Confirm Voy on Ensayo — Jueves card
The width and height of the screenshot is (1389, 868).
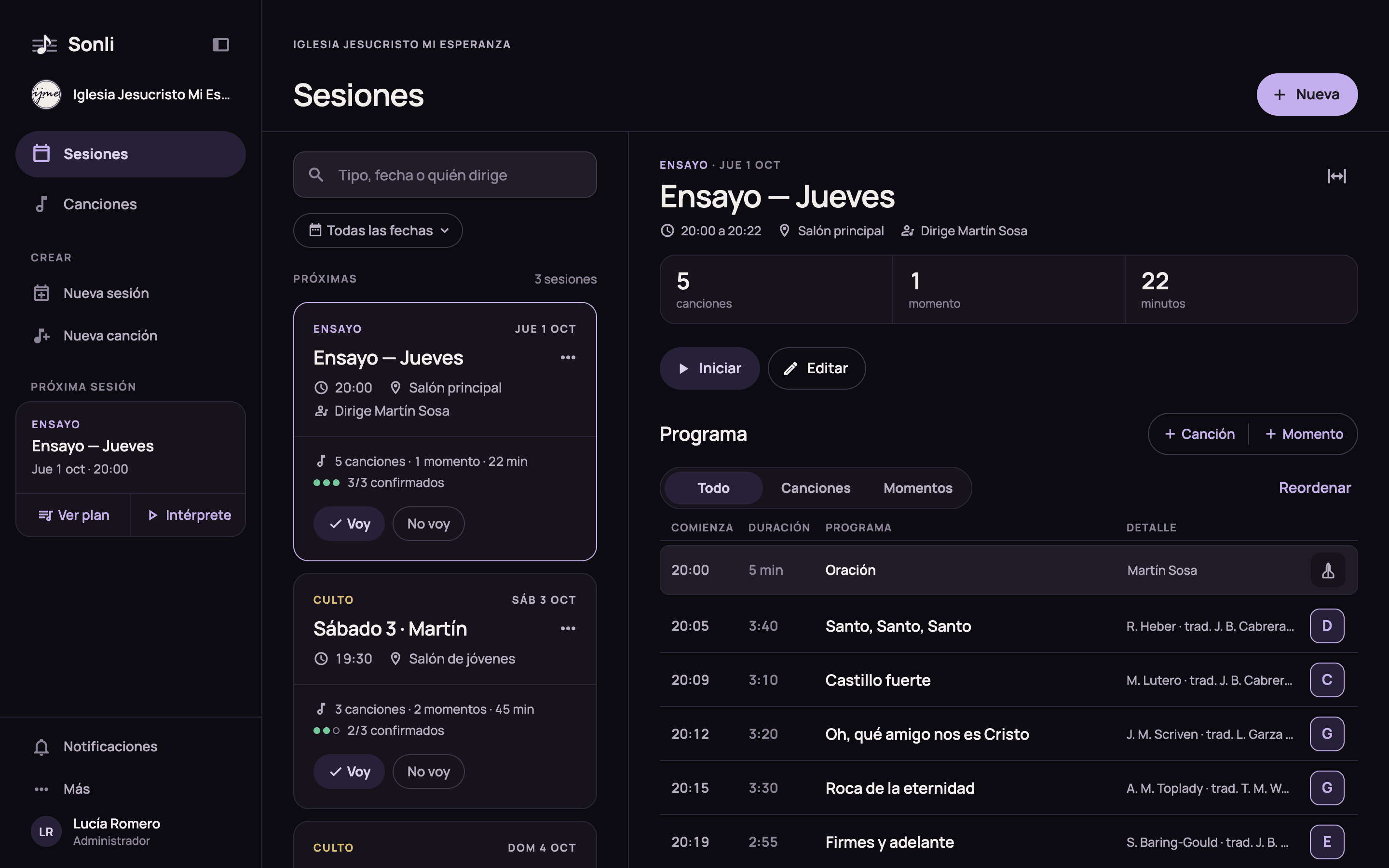click(349, 524)
